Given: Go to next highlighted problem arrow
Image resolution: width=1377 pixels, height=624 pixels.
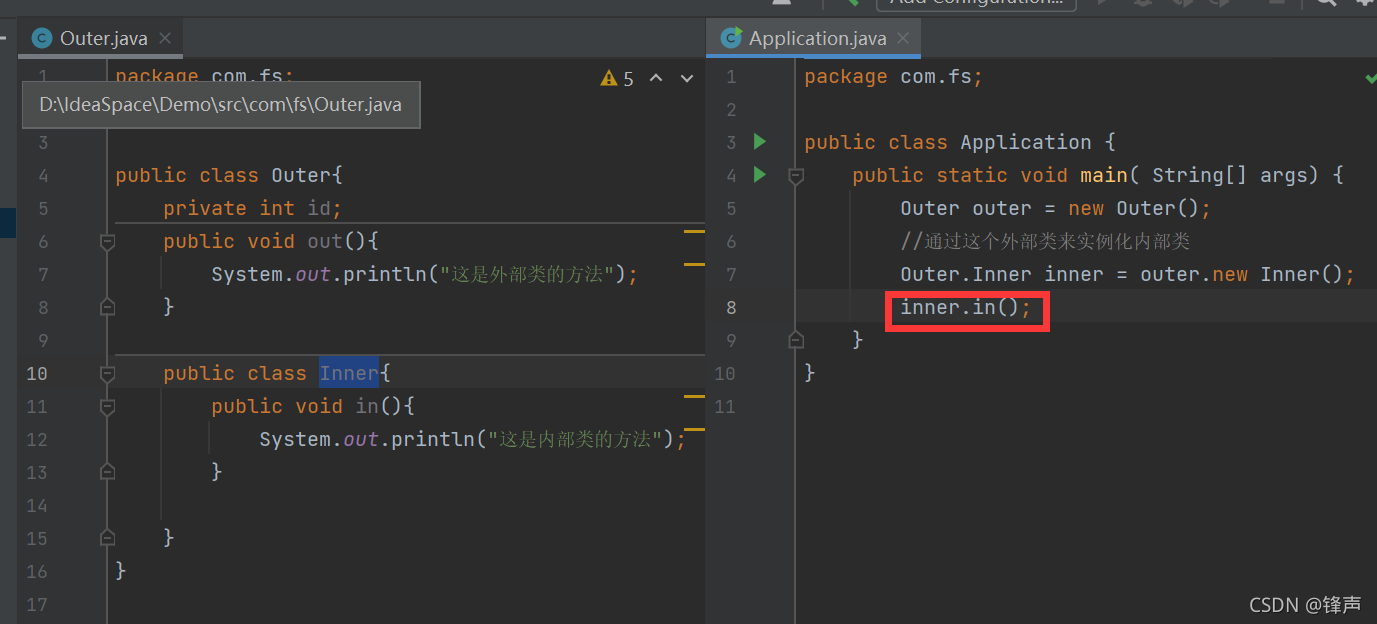Looking at the screenshot, I should click(687, 78).
